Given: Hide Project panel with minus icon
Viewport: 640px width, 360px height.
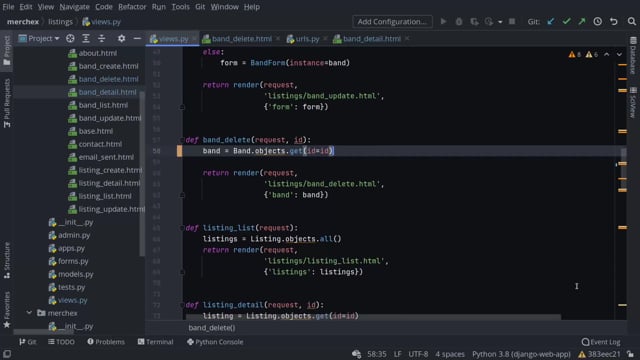Looking at the screenshot, I should tap(137, 38).
